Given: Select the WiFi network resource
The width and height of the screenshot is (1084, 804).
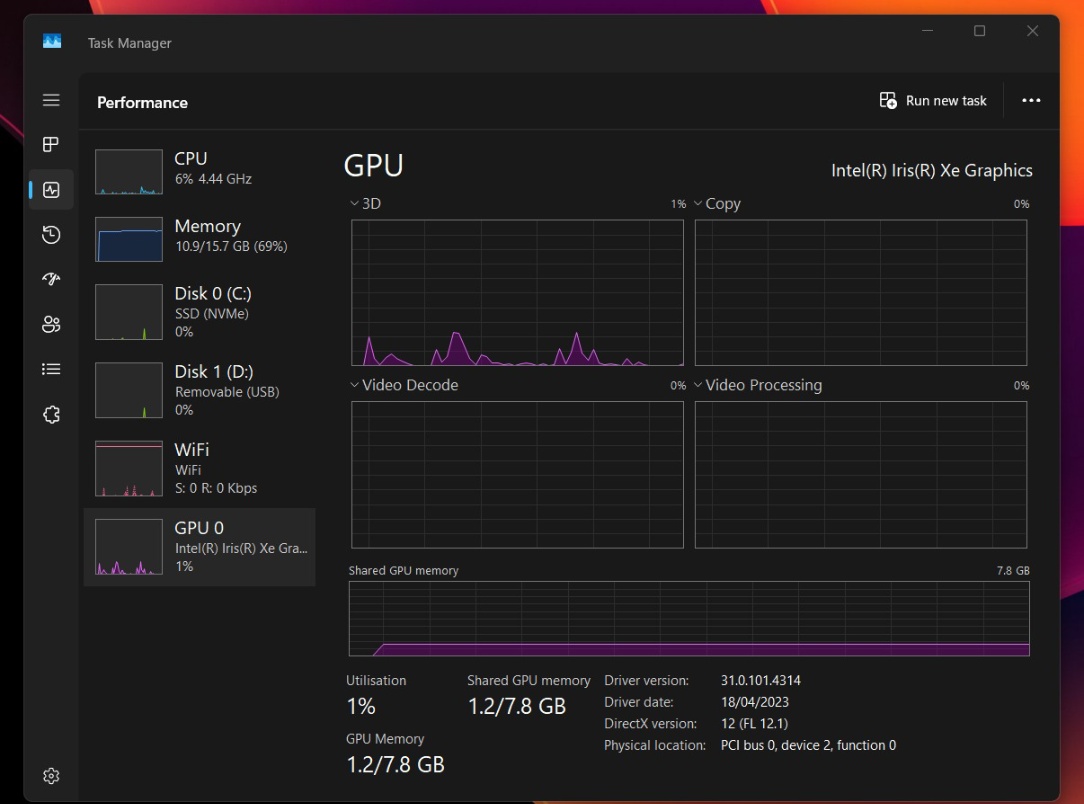Looking at the screenshot, I should pos(199,468).
